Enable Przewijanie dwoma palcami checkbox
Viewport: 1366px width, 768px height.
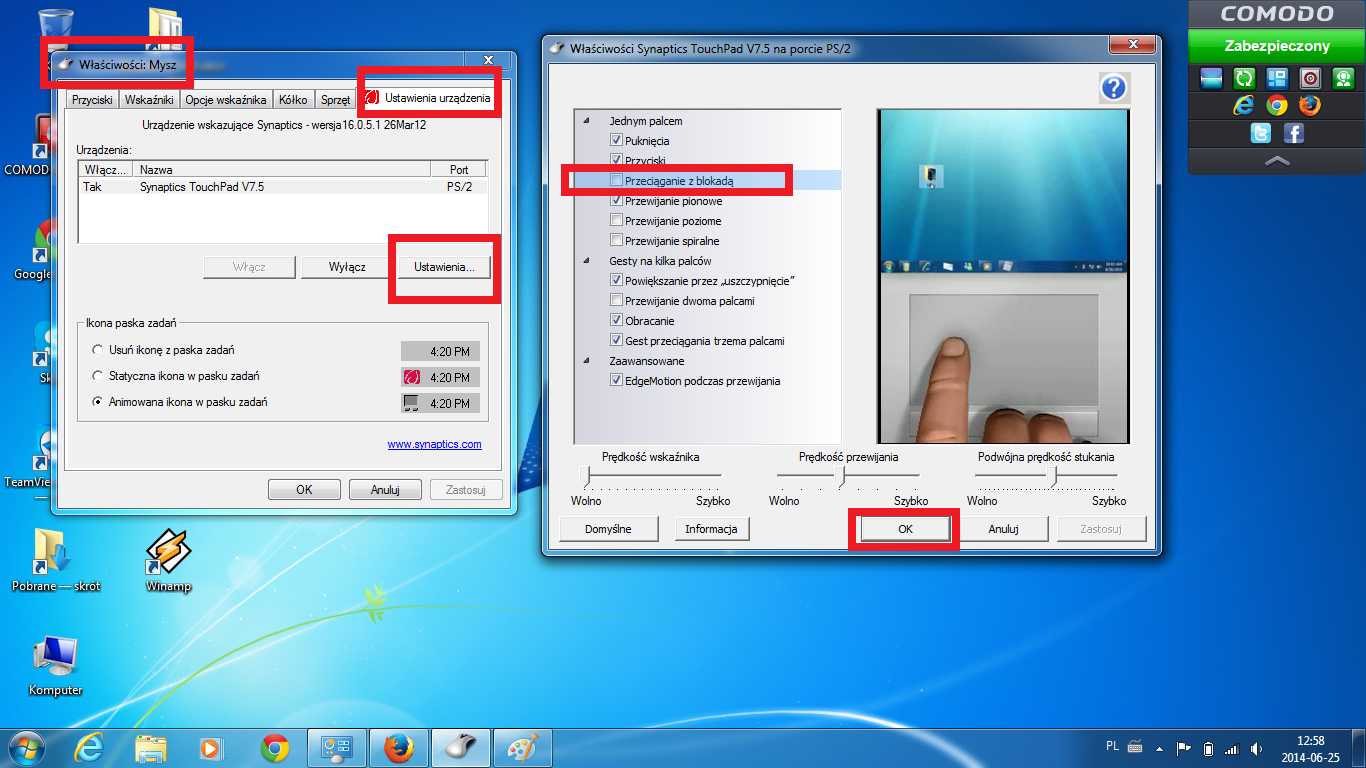(616, 301)
